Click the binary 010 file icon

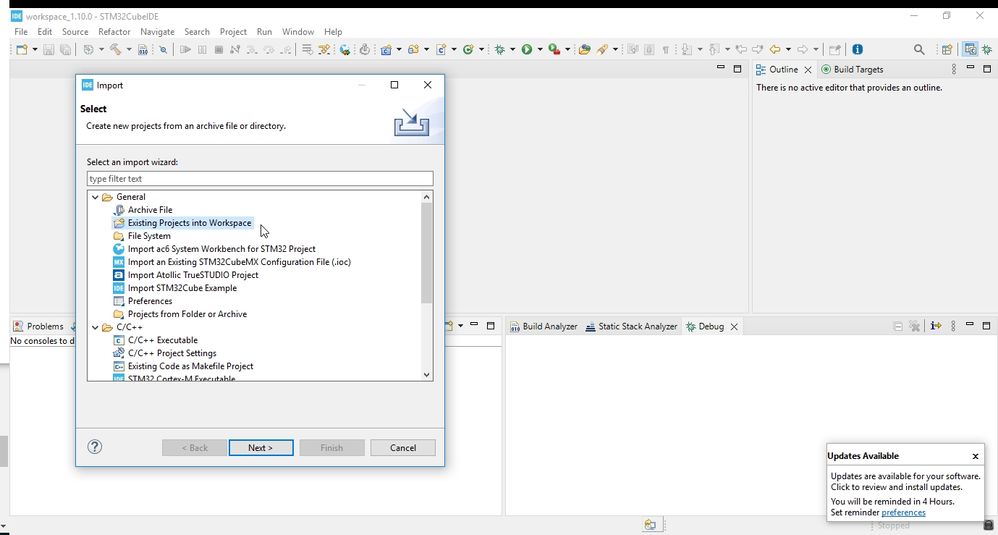[x=143, y=50]
